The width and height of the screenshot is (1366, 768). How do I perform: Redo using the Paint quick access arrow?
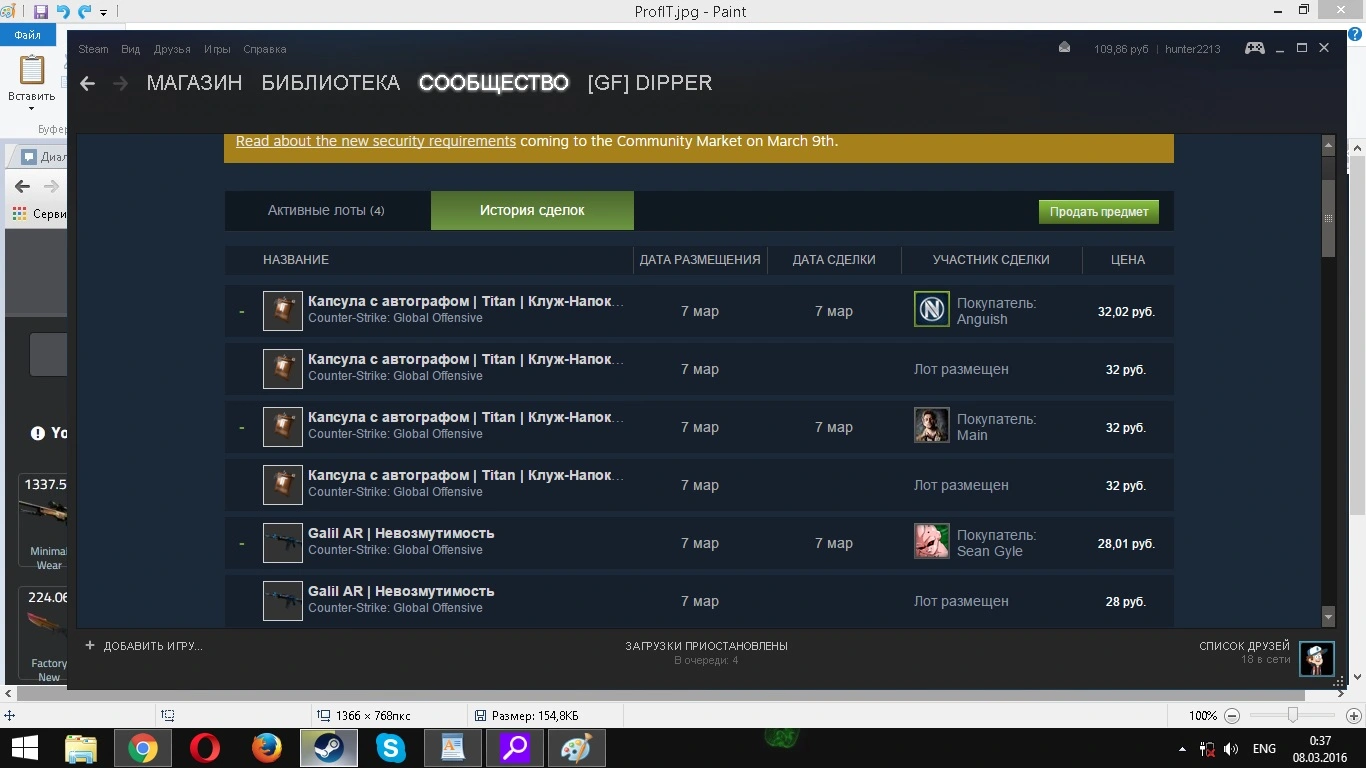85,12
